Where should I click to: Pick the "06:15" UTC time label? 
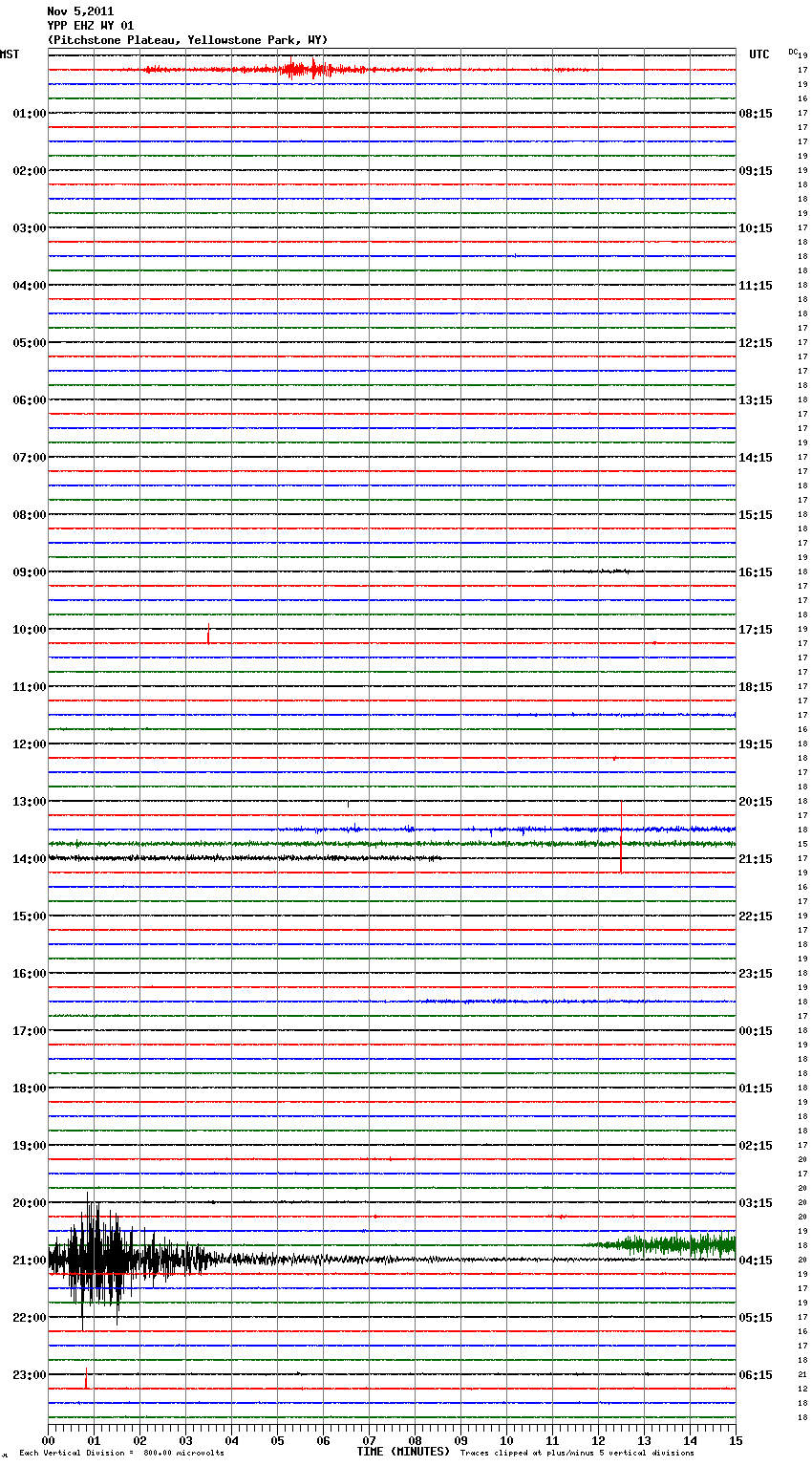(x=756, y=1375)
